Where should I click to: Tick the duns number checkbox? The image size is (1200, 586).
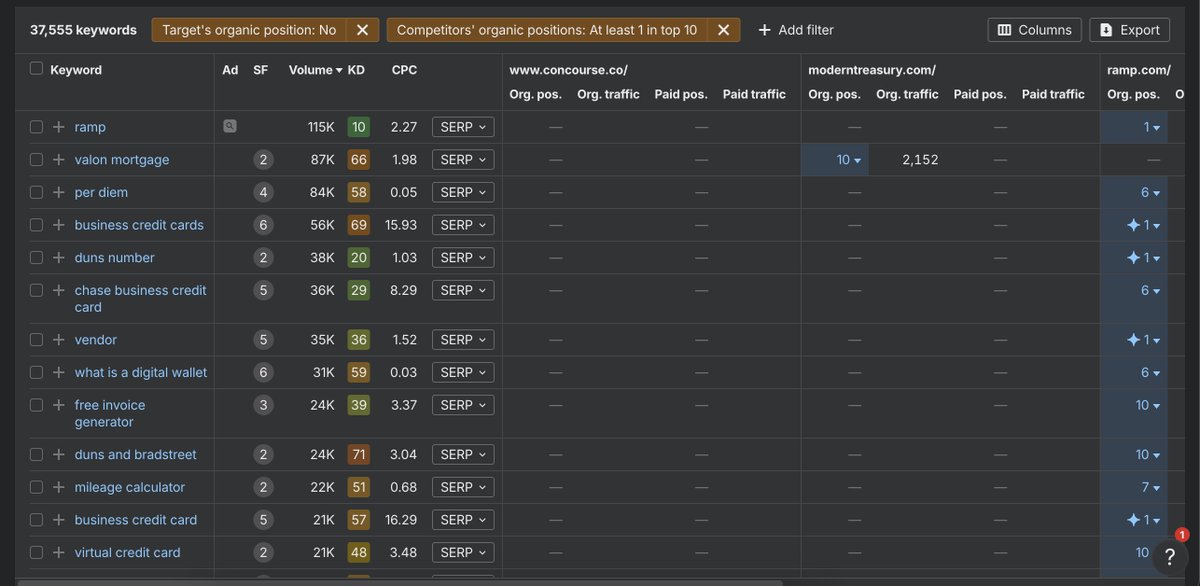[36, 258]
